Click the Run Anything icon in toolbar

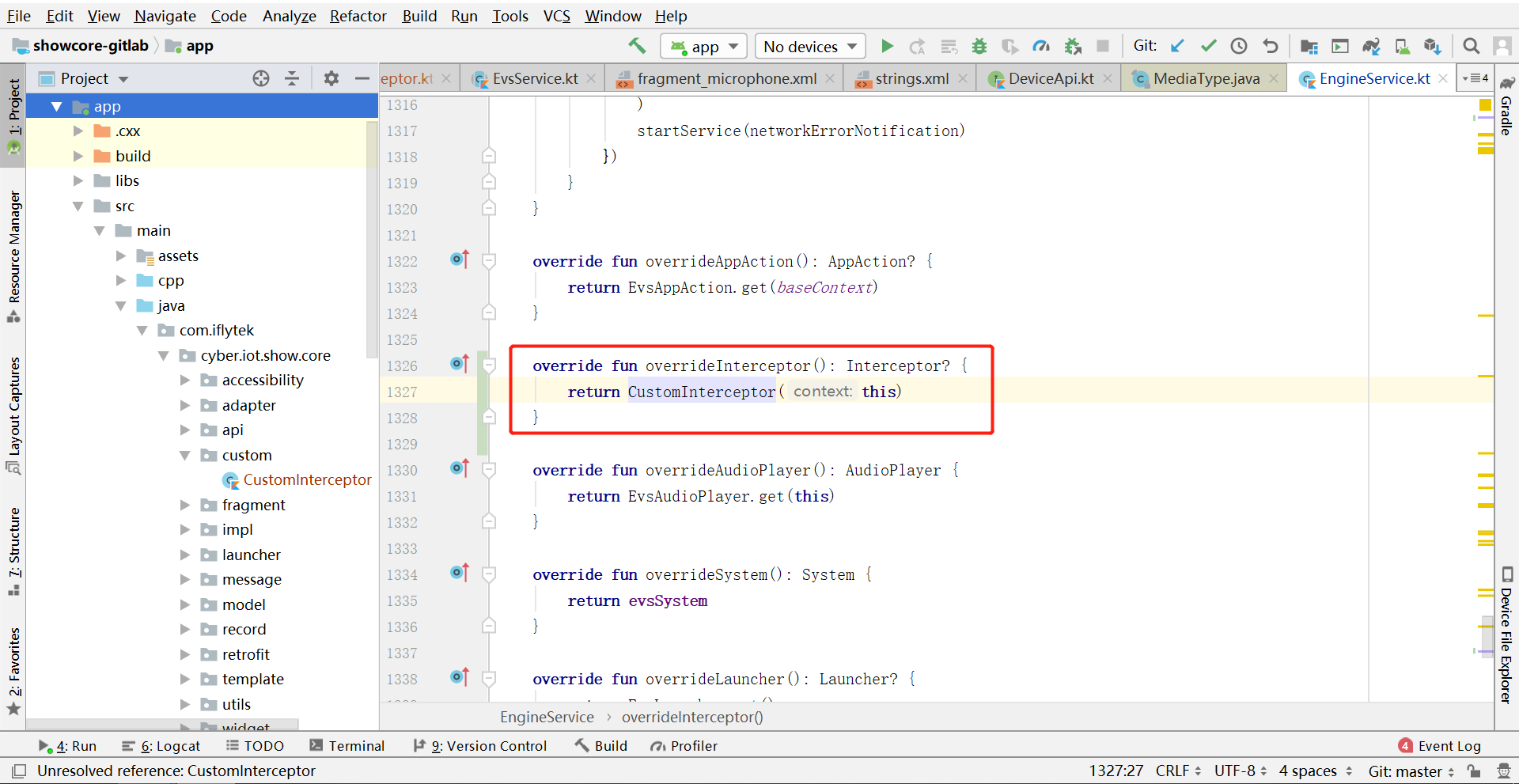1340,47
